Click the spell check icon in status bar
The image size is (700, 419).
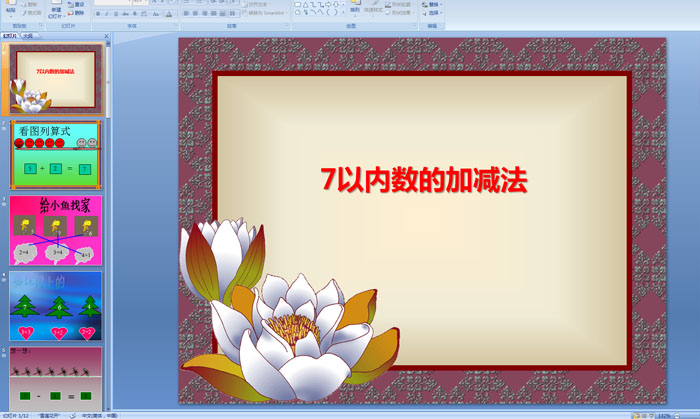(x=72, y=416)
